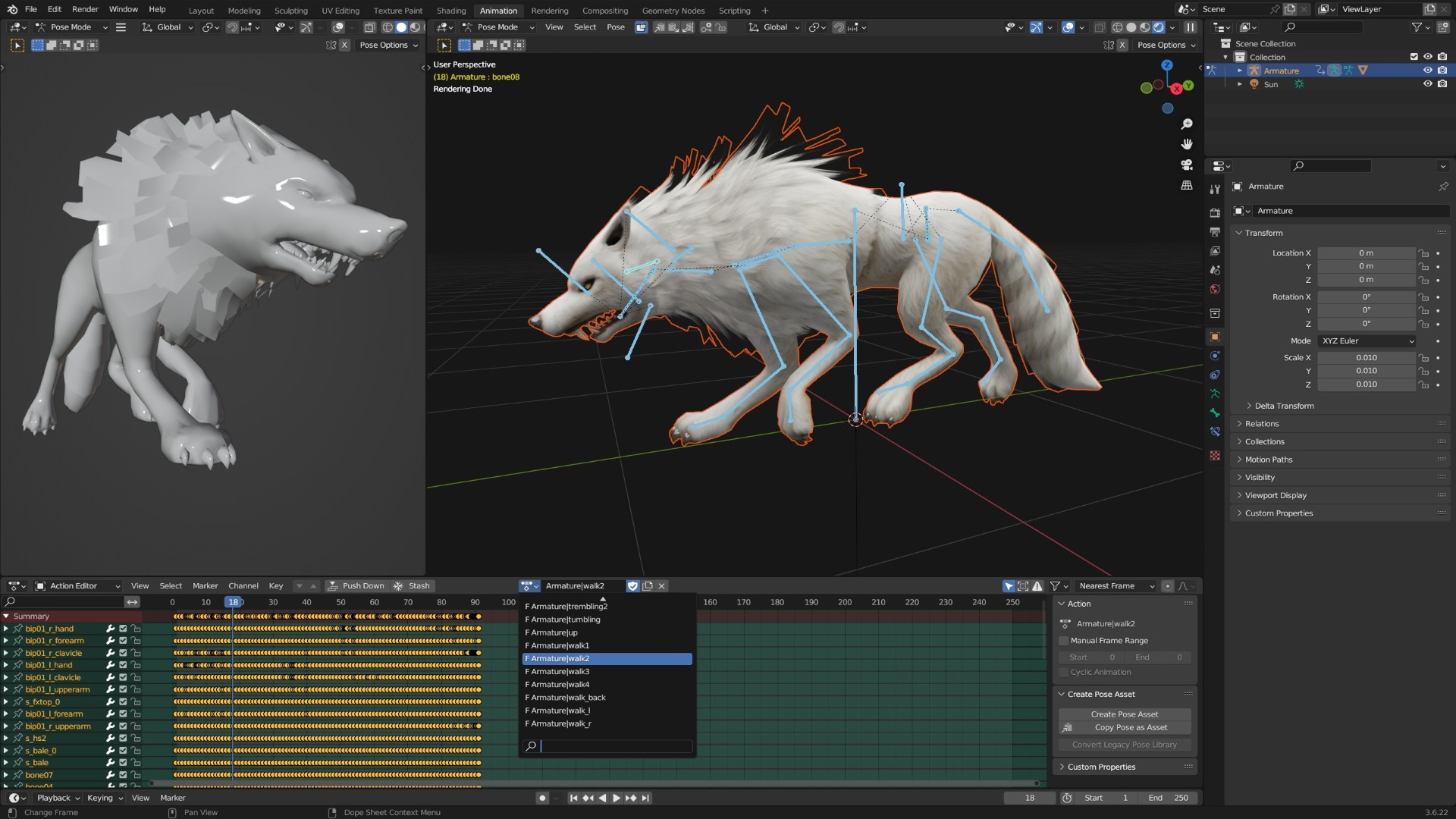
Task: Click Create Pose Asset button
Action: pyautogui.click(x=1124, y=714)
